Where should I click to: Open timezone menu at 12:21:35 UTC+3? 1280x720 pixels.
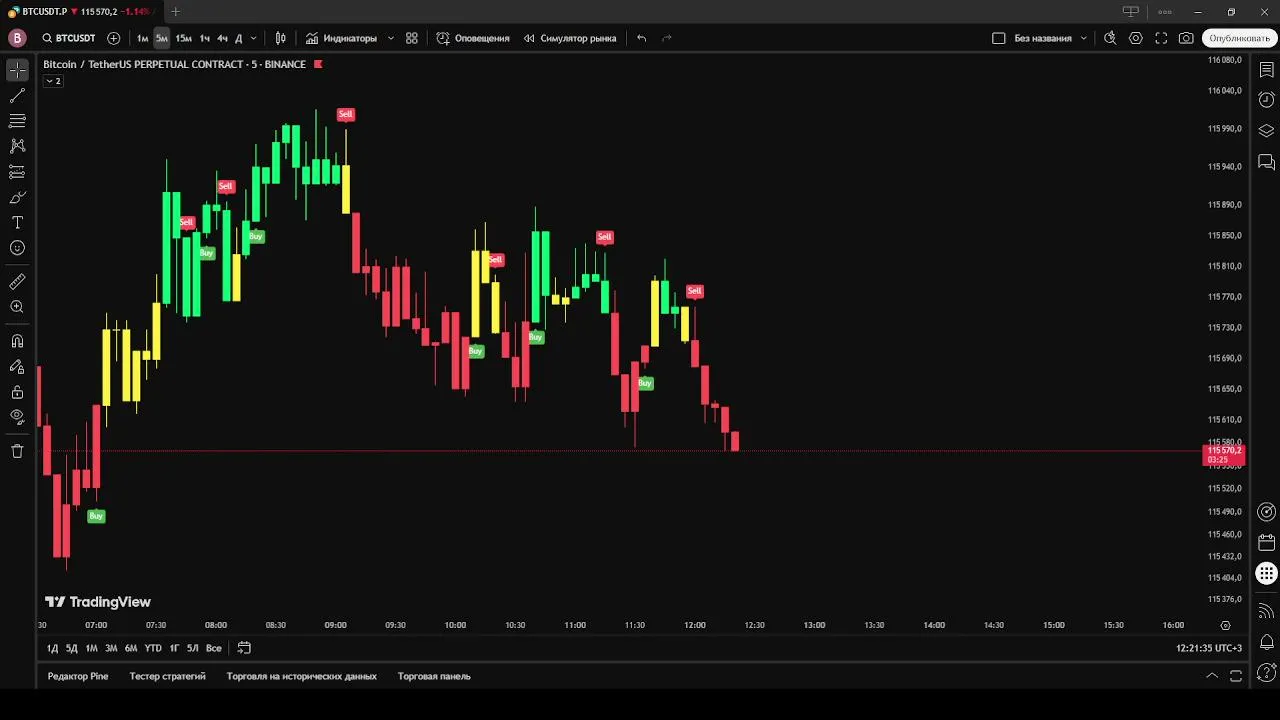1209,648
